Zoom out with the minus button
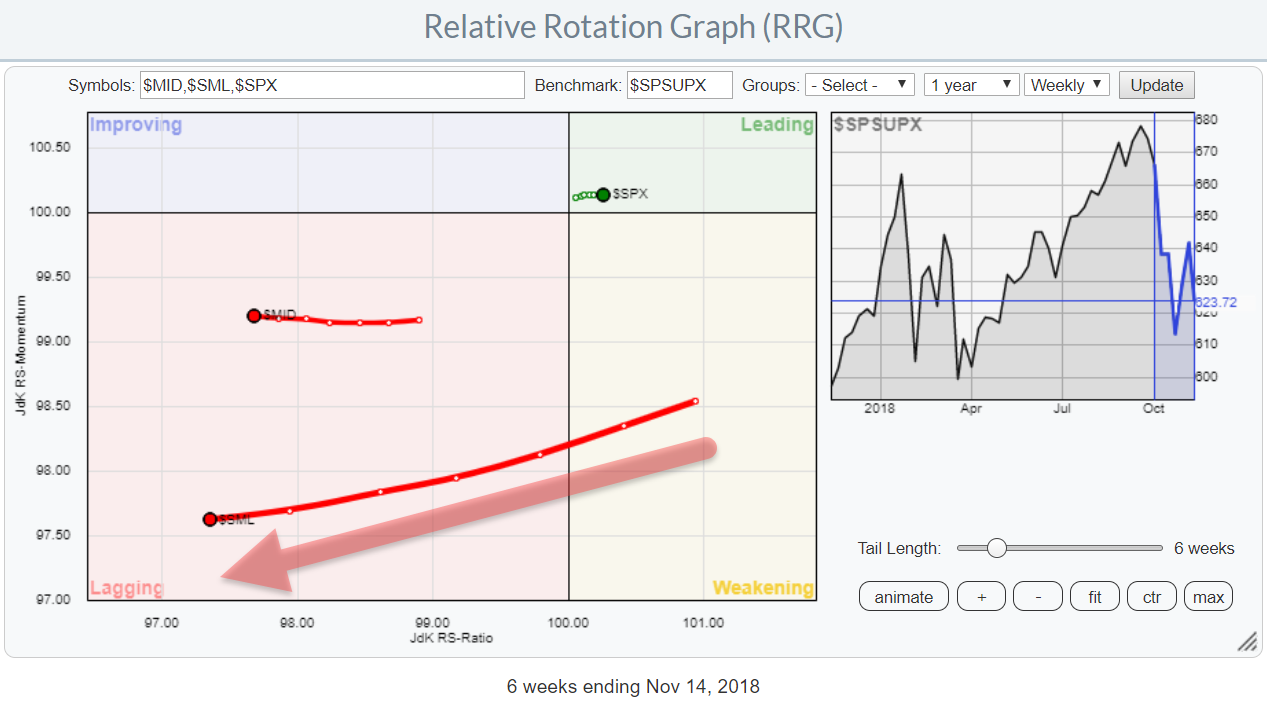 (1038, 597)
